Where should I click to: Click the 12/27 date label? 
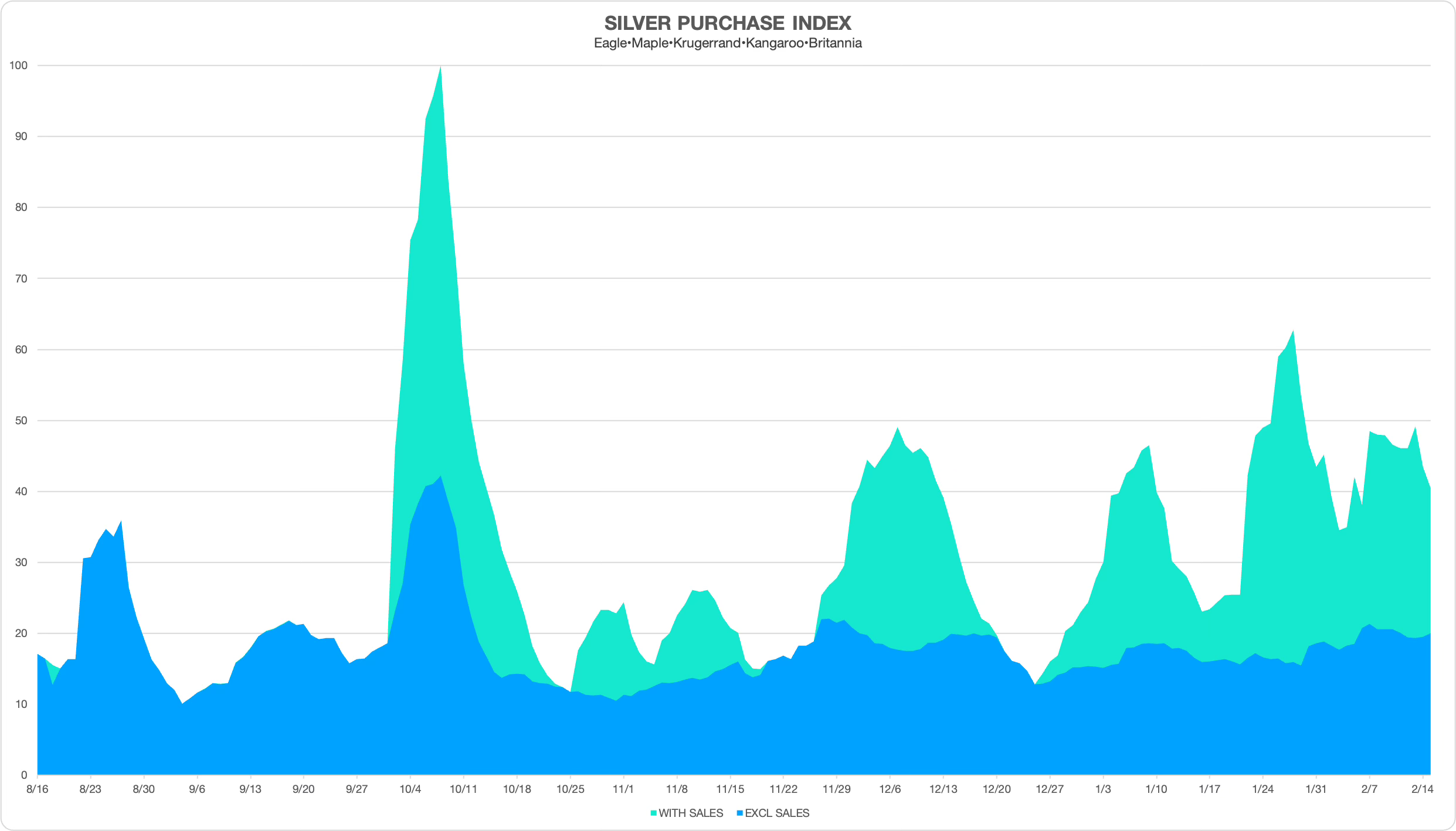(x=1050, y=789)
